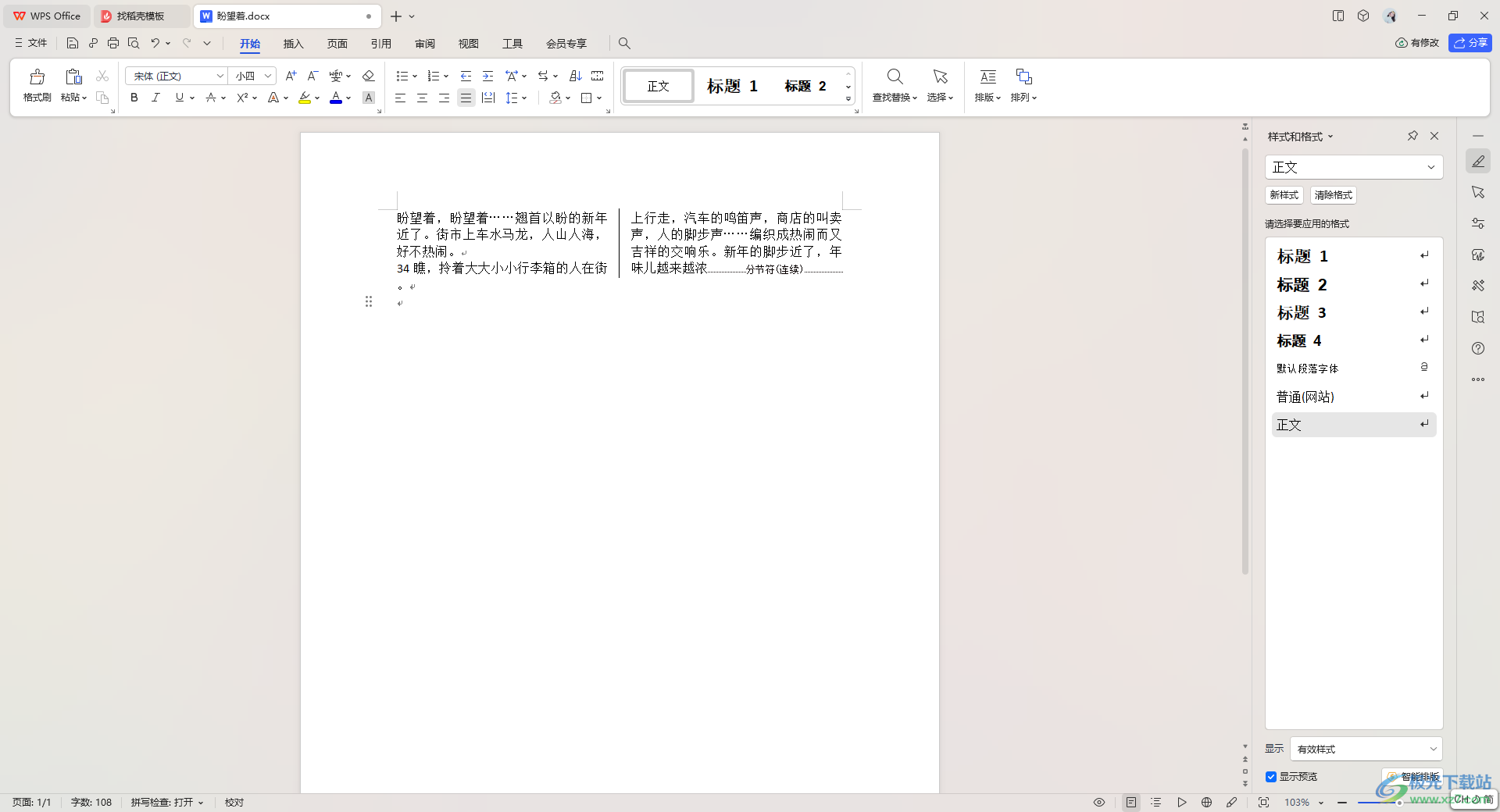Toggle strikethrough formatting
This screenshot has width=1500, height=812.
pyautogui.click(x=210, y=98)
